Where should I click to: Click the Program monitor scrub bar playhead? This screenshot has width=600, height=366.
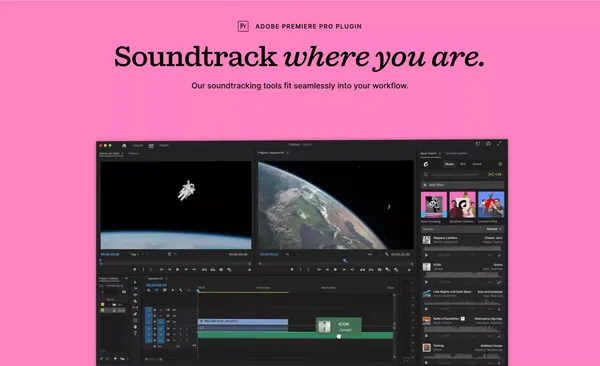pyautogui.click(x=345, y=261)
